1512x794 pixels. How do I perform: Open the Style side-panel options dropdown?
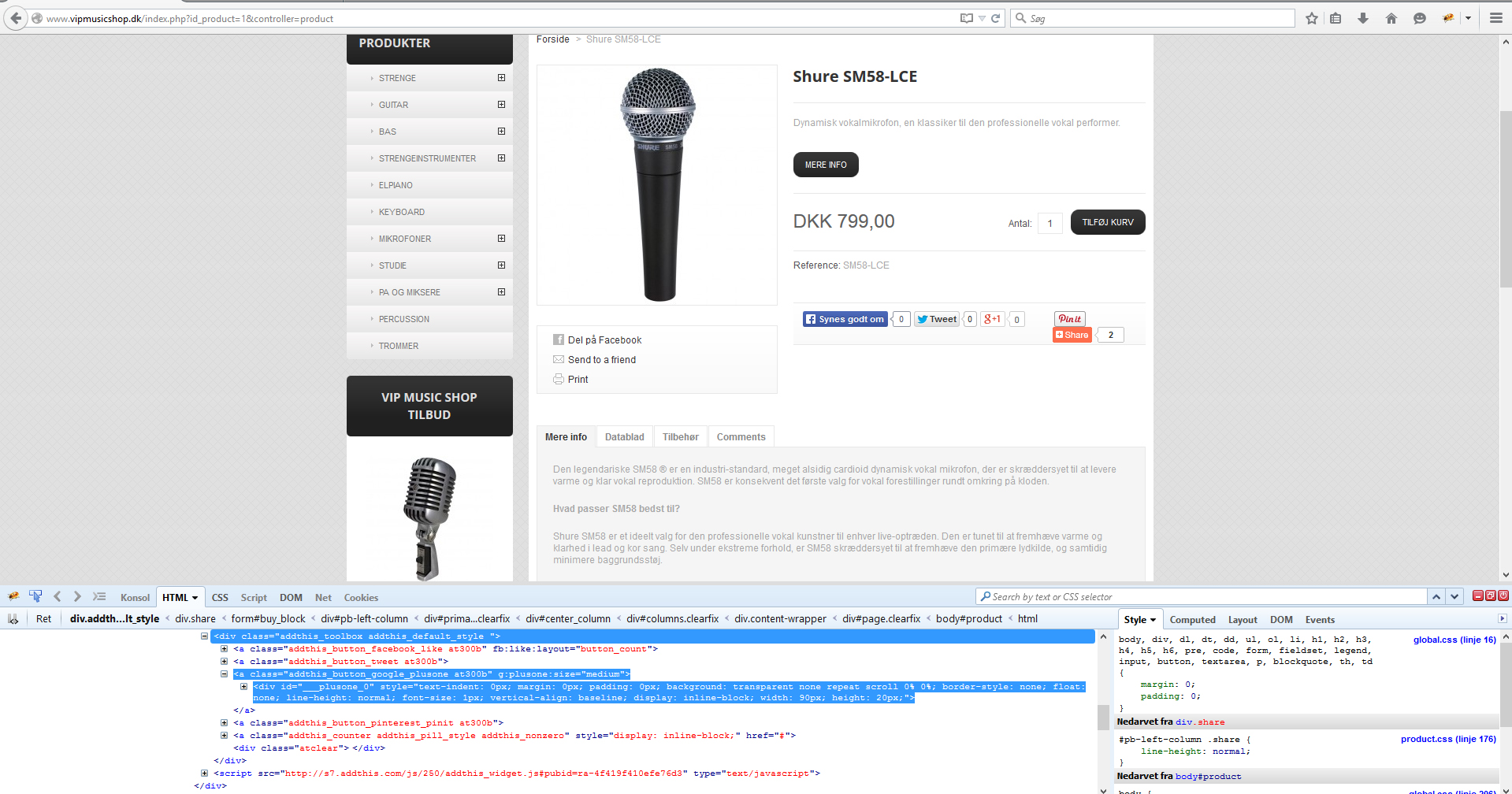coord(1154,620)
